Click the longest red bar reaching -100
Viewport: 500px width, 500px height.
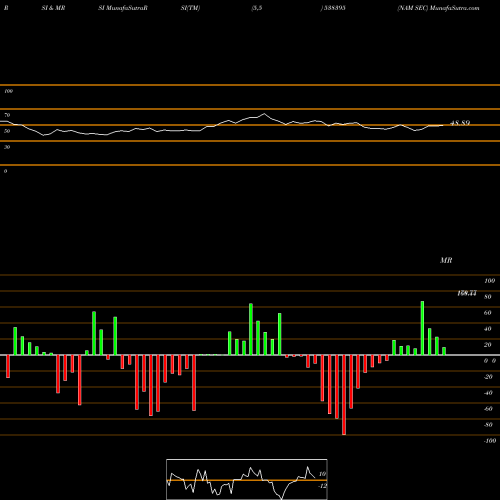[x=344, y=395]
